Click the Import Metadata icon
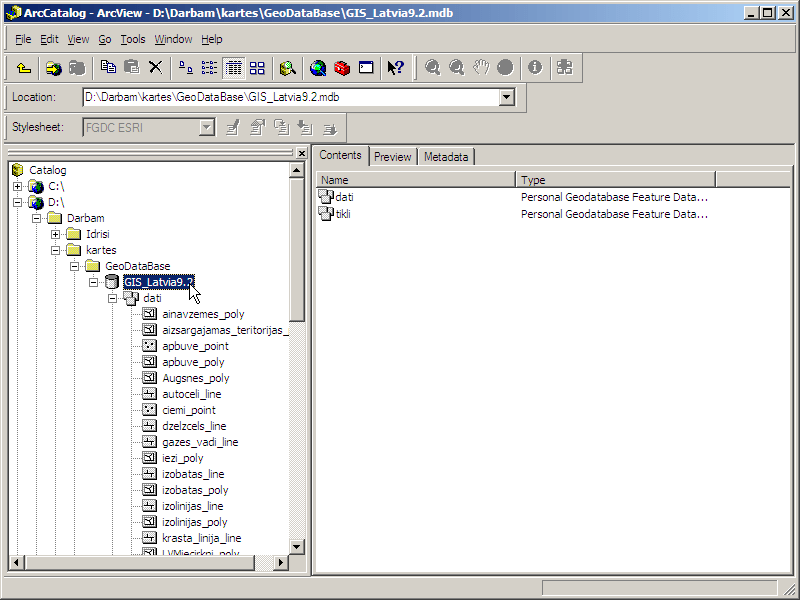The image size is (800, 600). (305, 128)
